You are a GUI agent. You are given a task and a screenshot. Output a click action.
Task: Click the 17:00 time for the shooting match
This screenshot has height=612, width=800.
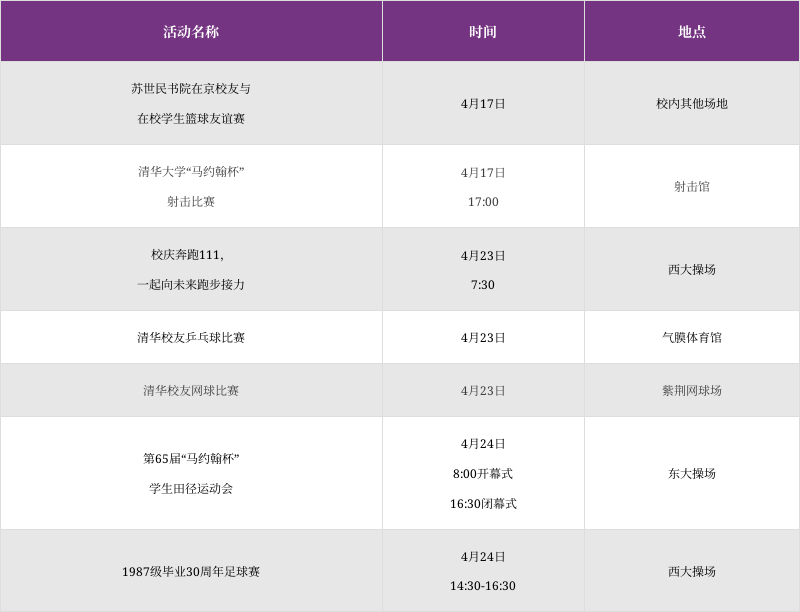(483, 201)
